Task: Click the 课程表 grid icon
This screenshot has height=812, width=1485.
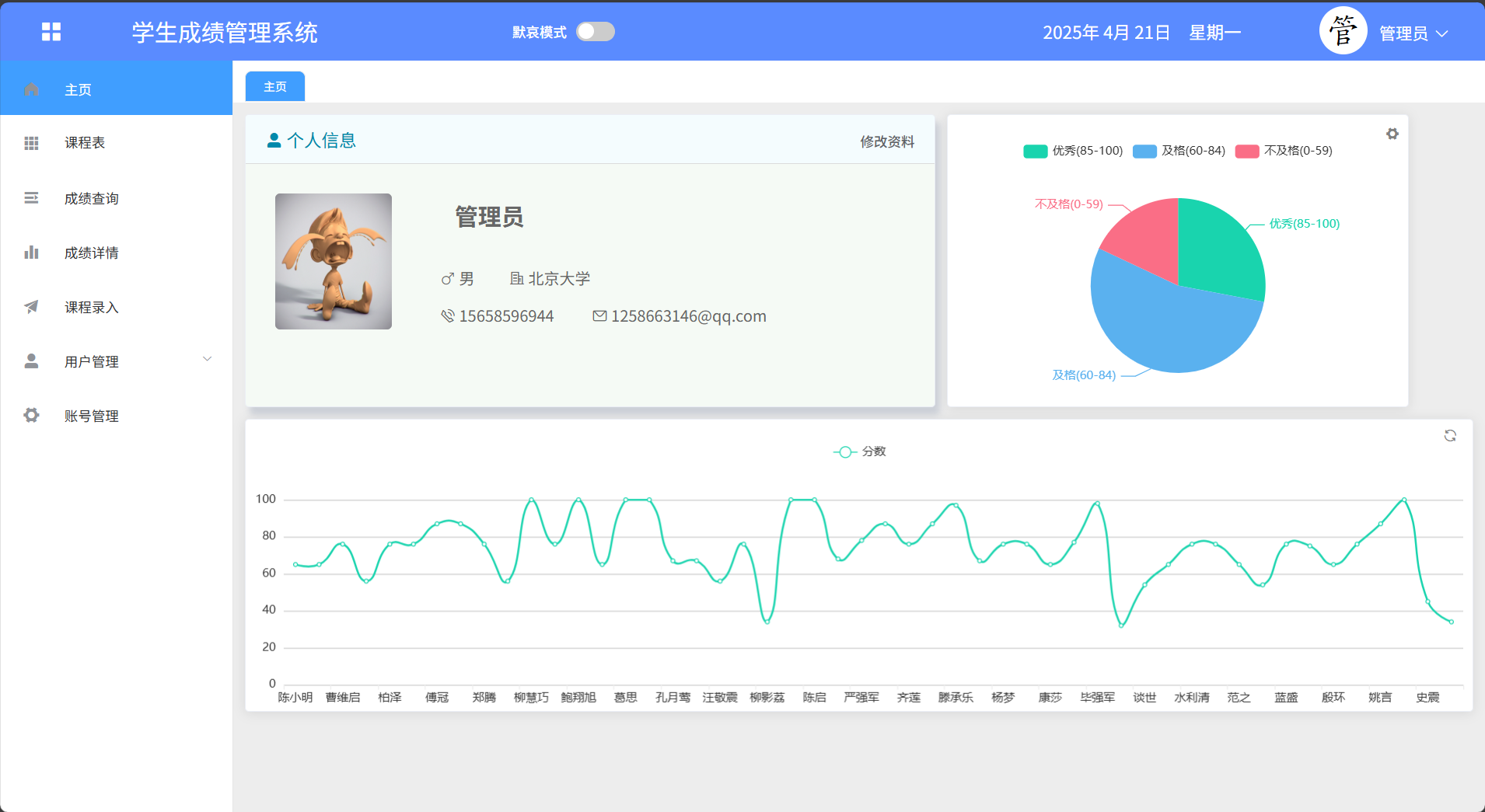Action: pos(31,143)
